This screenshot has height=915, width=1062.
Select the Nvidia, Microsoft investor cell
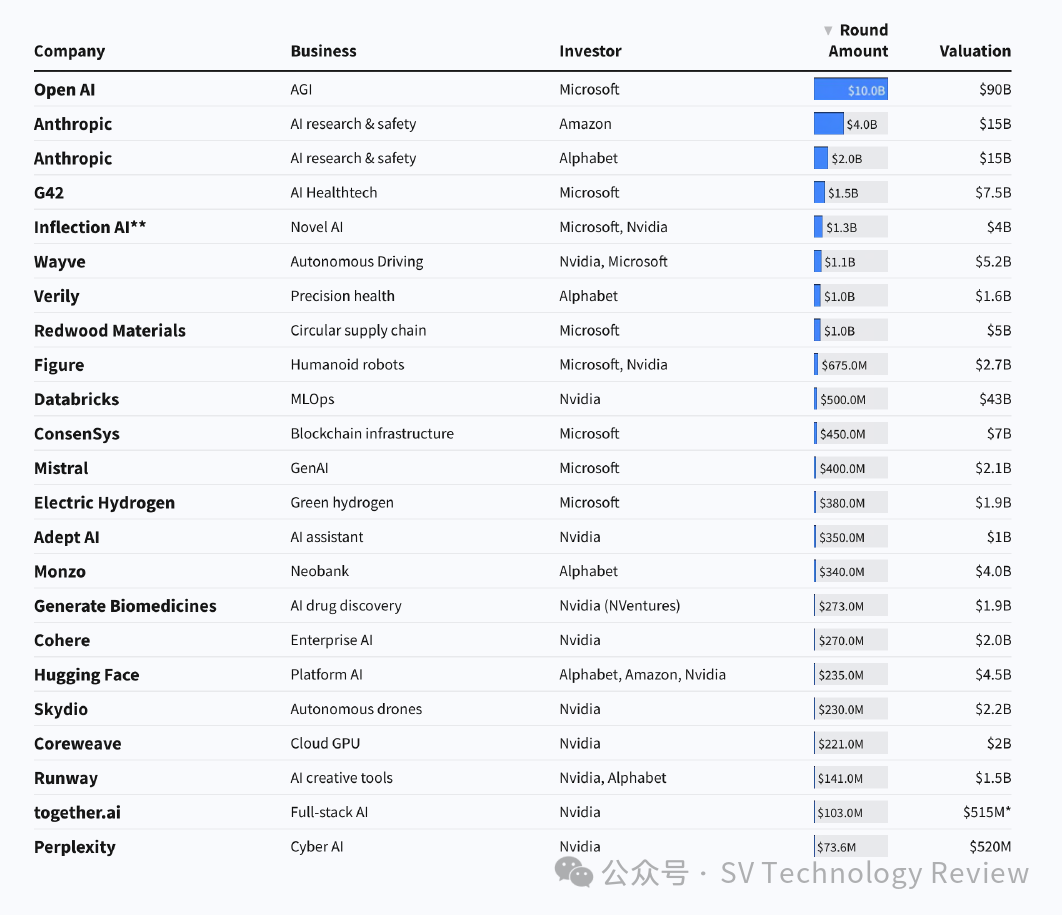click(x=614, y=261)
